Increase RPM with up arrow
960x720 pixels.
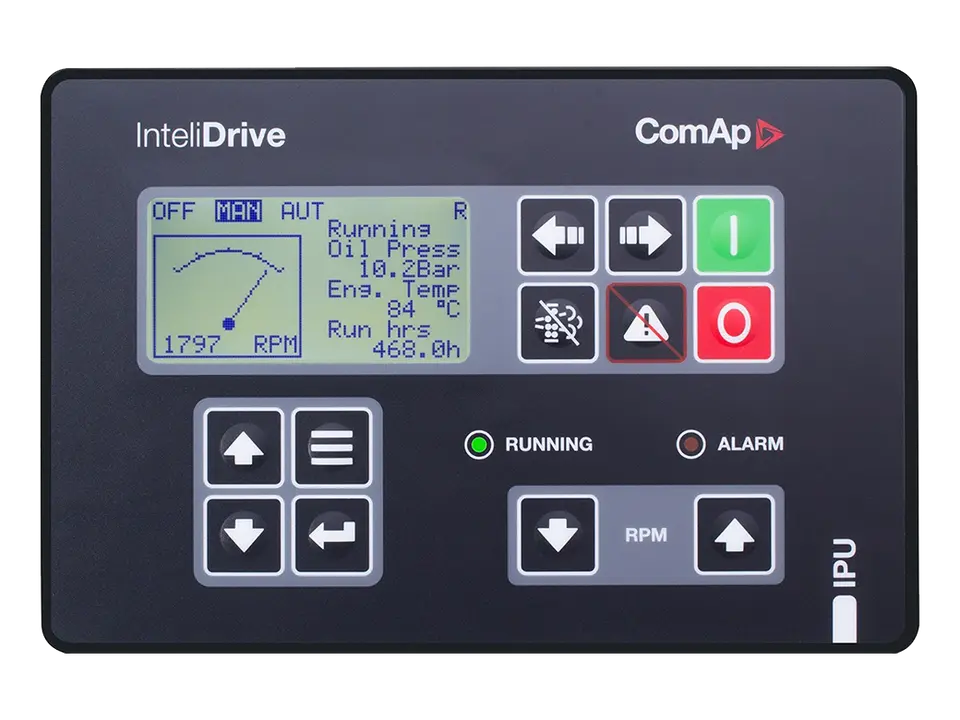click(734, 534)
